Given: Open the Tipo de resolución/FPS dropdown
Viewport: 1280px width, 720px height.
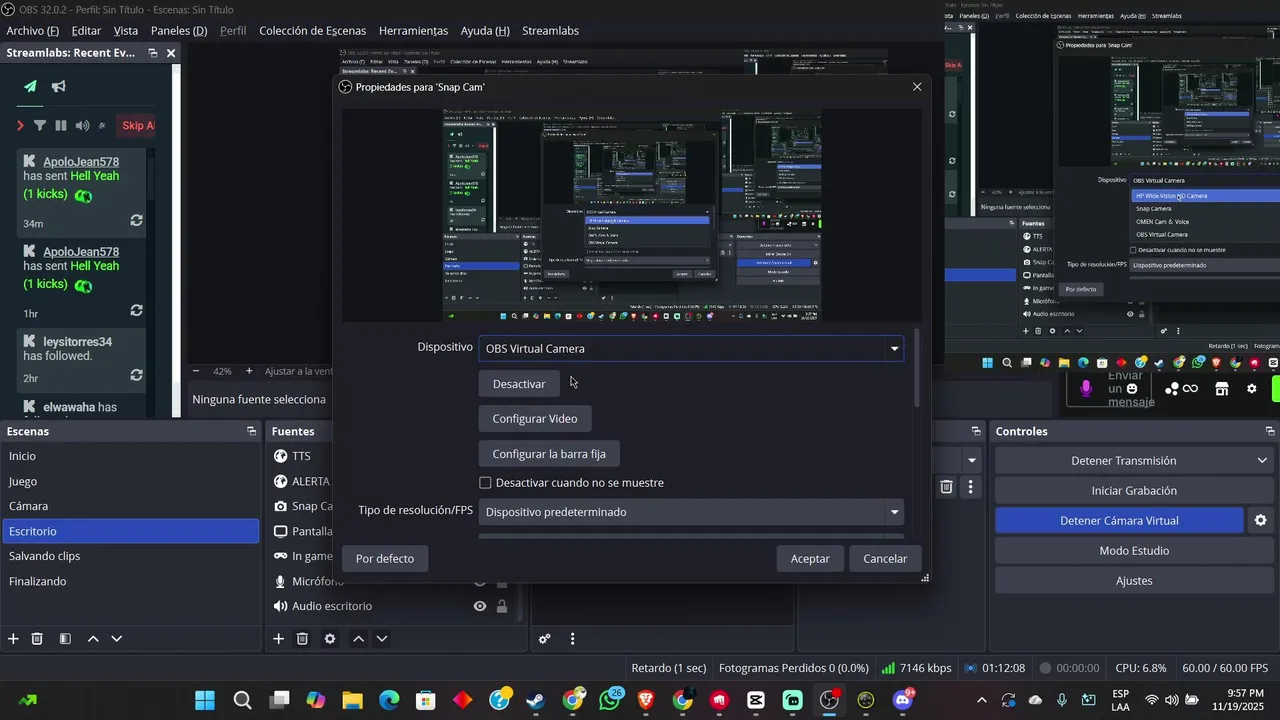Looking at the screenshot, I should tap(691, 512).
